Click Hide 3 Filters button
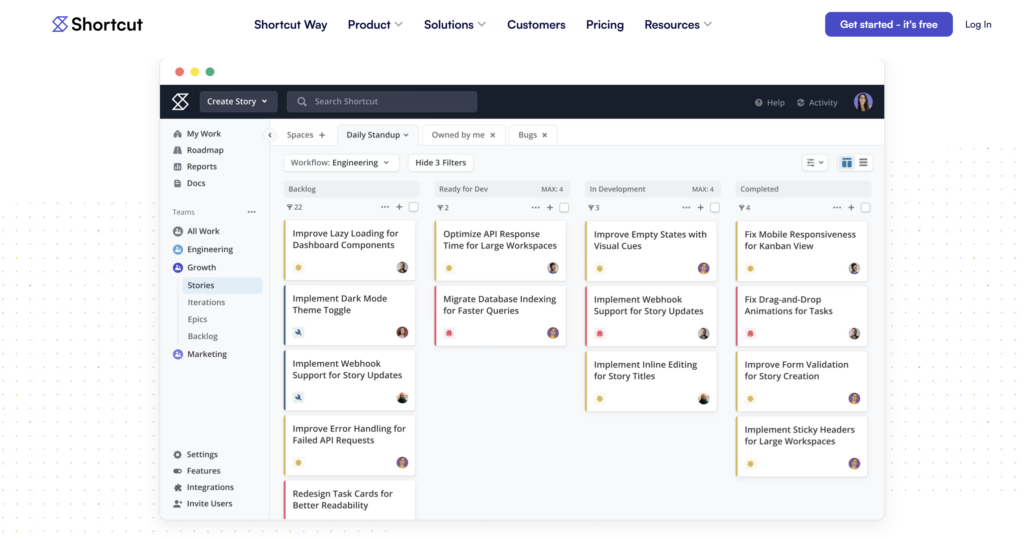Viewport: 1024px width, 539px height. pos(441,163)
